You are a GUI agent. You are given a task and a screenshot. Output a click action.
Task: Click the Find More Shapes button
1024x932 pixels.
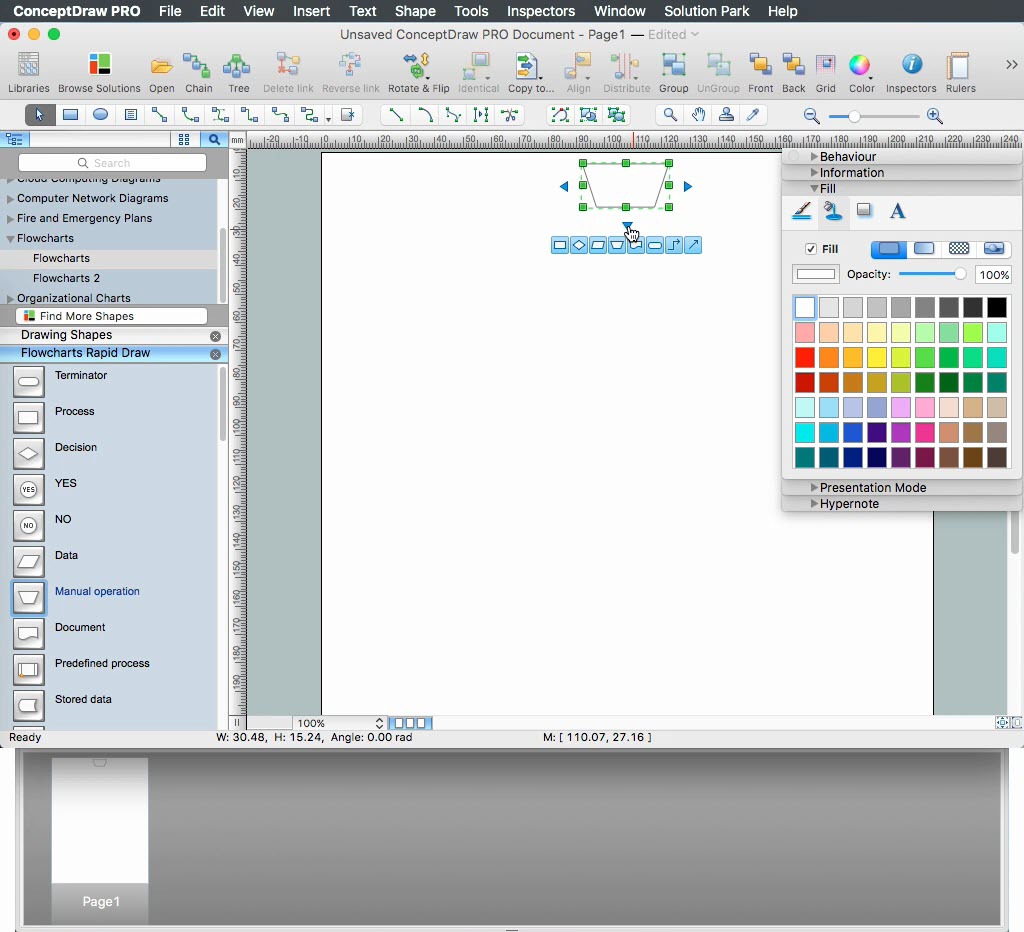(112, 316)
